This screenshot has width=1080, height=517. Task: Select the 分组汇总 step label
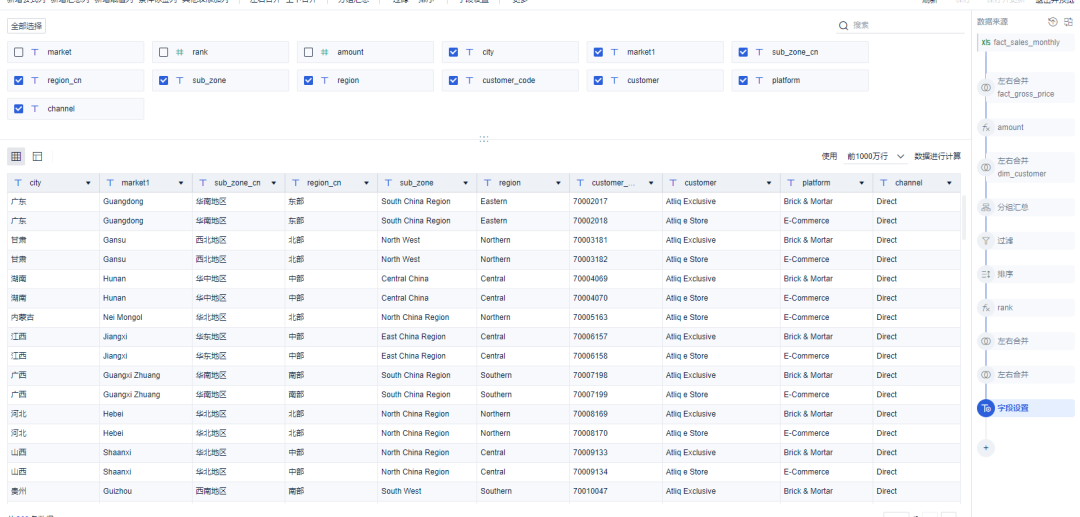coord(1012,207)
